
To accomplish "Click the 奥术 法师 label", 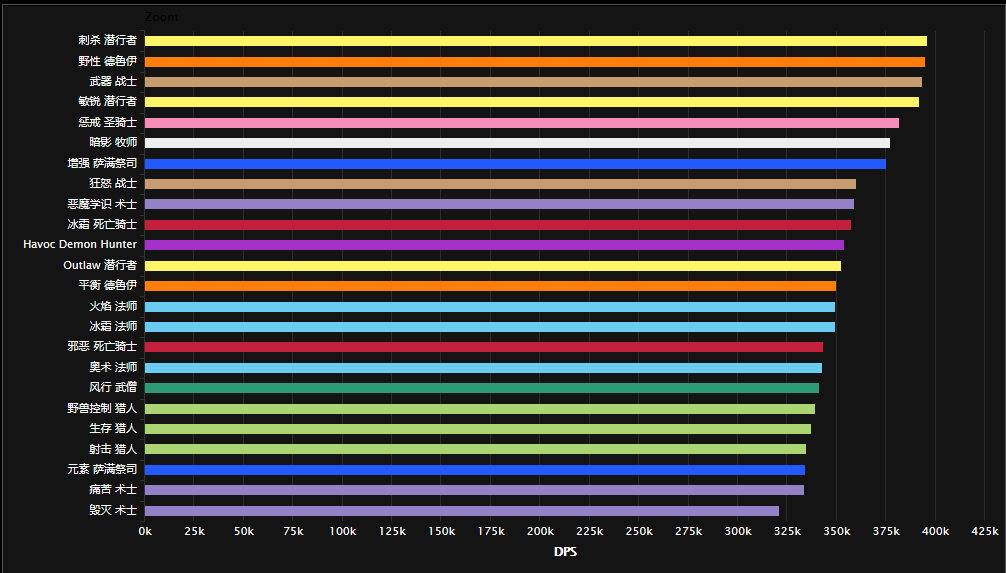I will coord(113,367).
